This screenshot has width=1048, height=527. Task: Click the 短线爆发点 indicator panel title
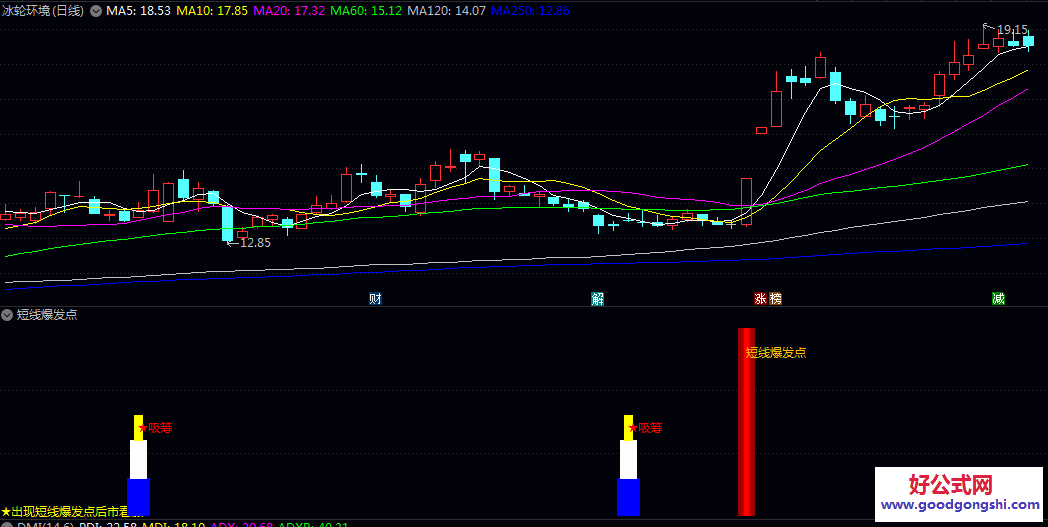click(x=47, y=314)
